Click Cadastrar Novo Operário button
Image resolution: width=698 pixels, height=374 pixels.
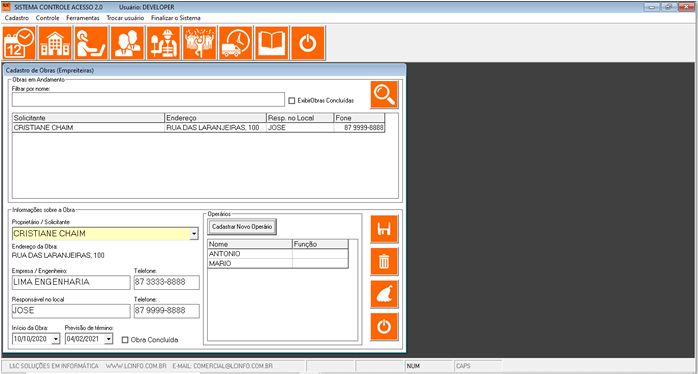[x=242, y=227]
